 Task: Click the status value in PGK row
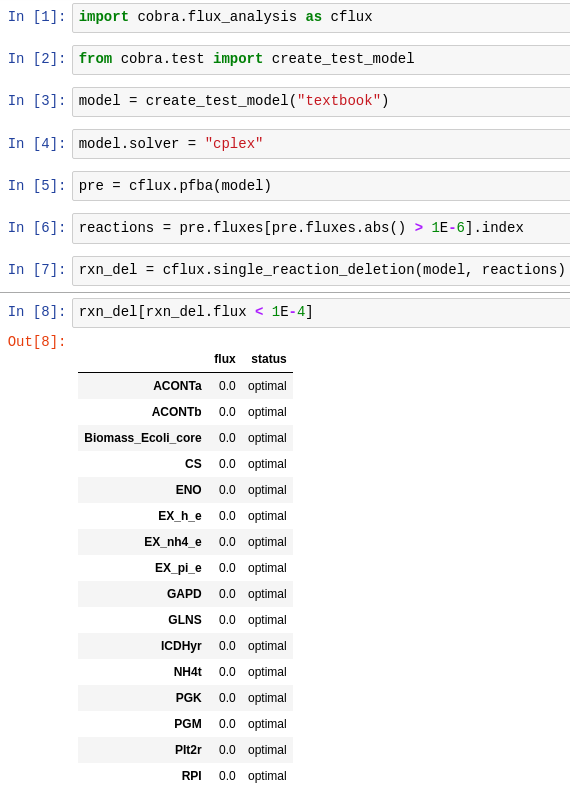point(267,698)
